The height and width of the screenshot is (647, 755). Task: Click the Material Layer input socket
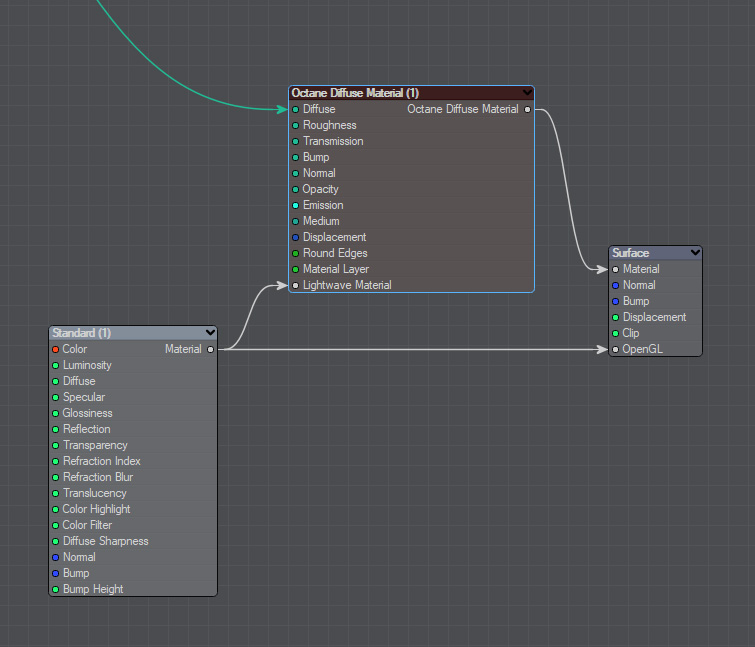[x=296, y=270]
